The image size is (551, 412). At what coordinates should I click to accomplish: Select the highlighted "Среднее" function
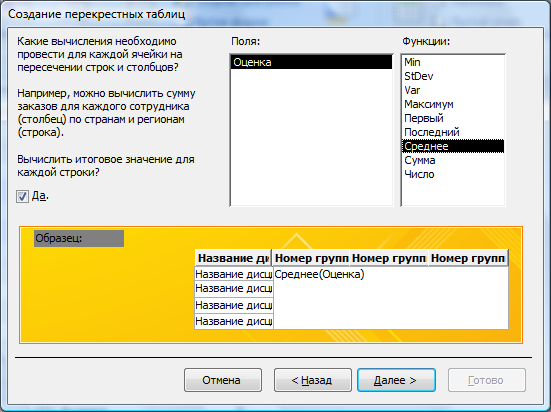click(x=453, y=146)
